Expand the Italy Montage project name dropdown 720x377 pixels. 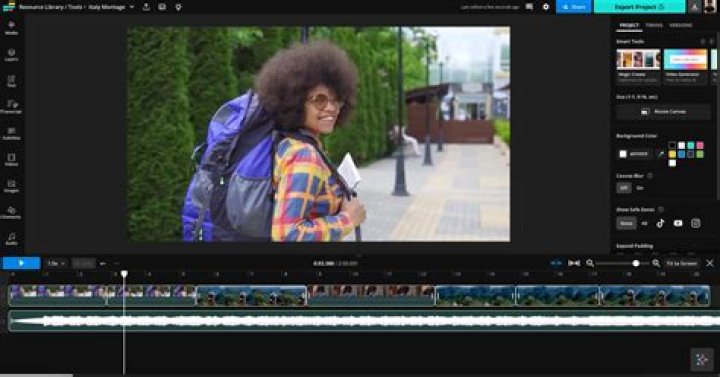point(132,7)
